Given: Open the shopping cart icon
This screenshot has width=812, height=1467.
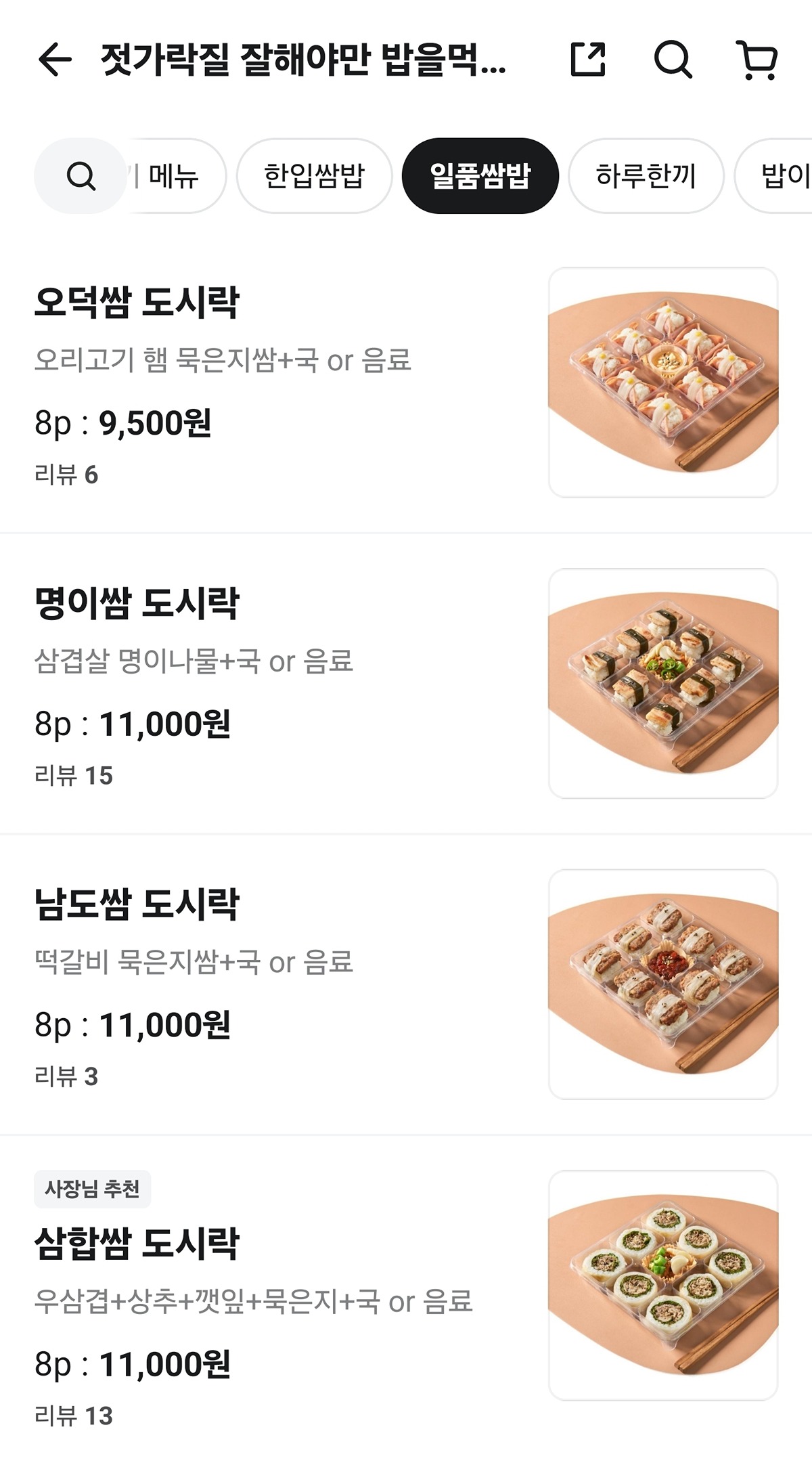Looking at the screenshot, I should pyautogui.click(x=757, y=60).
